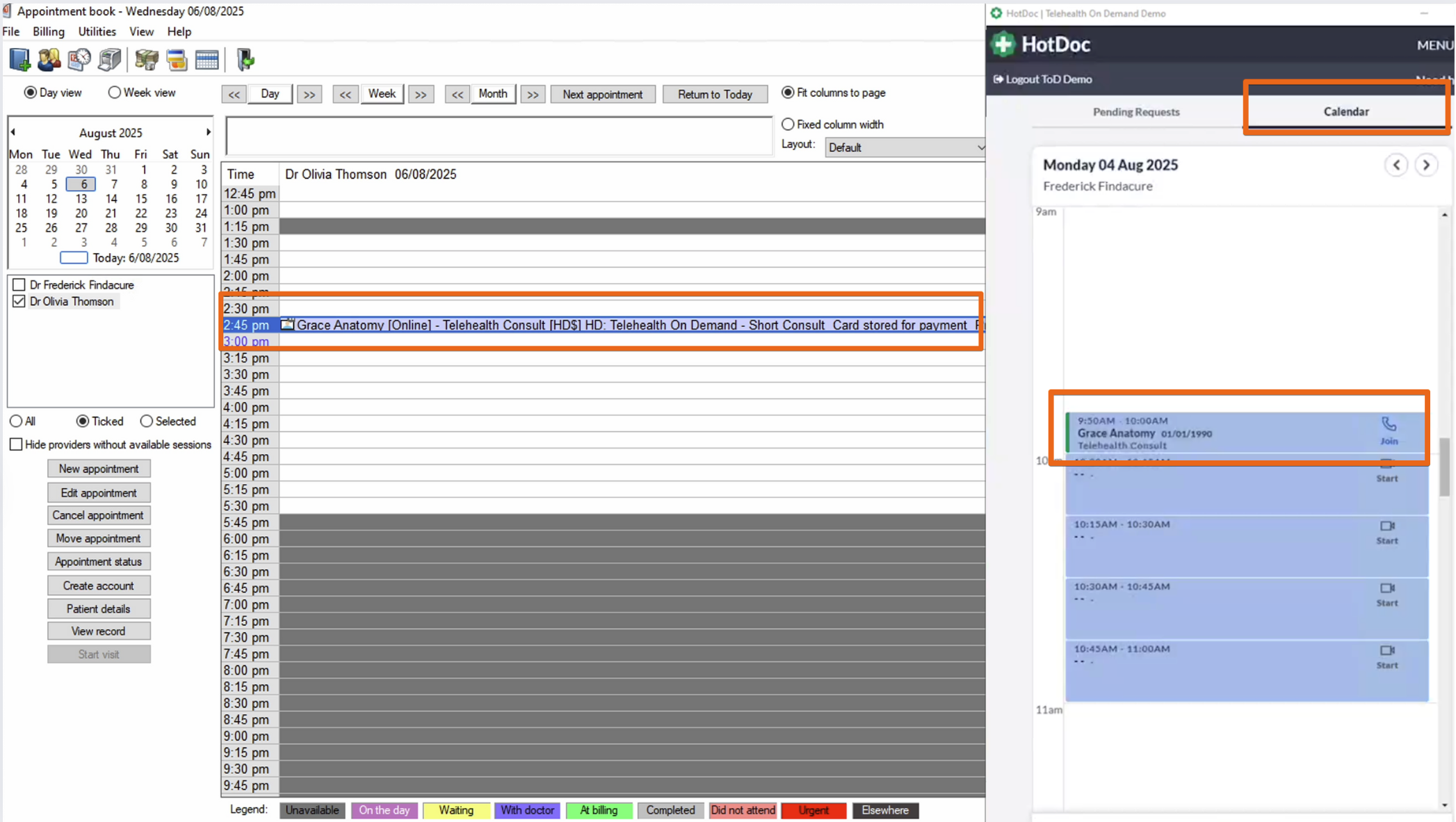Click the HotDoc green plus logo

click(x=1003, y=45)
